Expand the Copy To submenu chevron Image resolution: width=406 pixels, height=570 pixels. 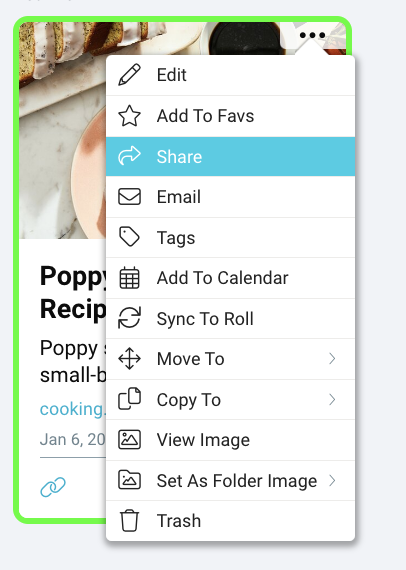332,400
